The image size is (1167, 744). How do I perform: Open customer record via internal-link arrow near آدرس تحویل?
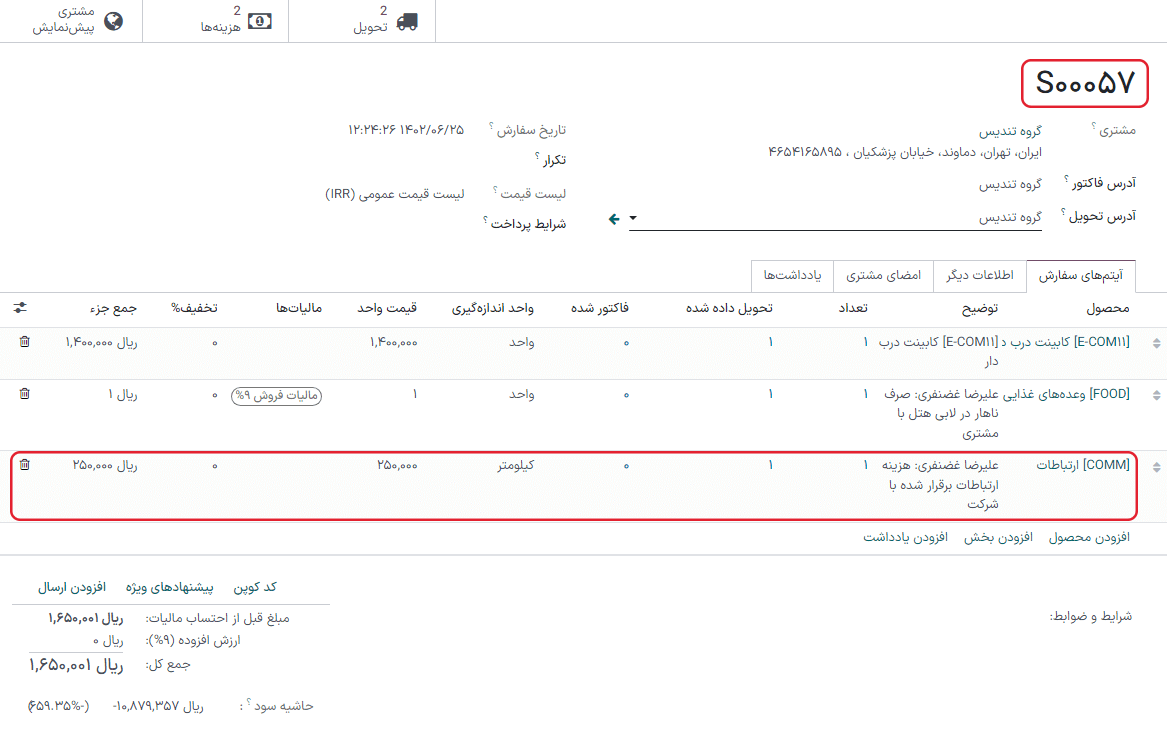tap(614, 217)
